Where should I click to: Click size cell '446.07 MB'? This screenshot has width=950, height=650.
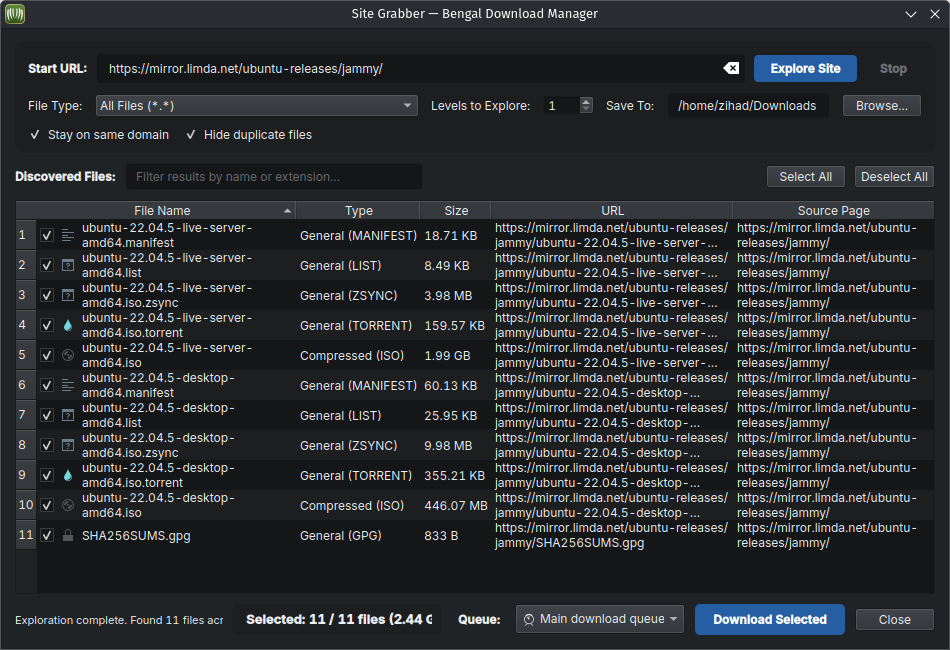(x=456, y=505)
